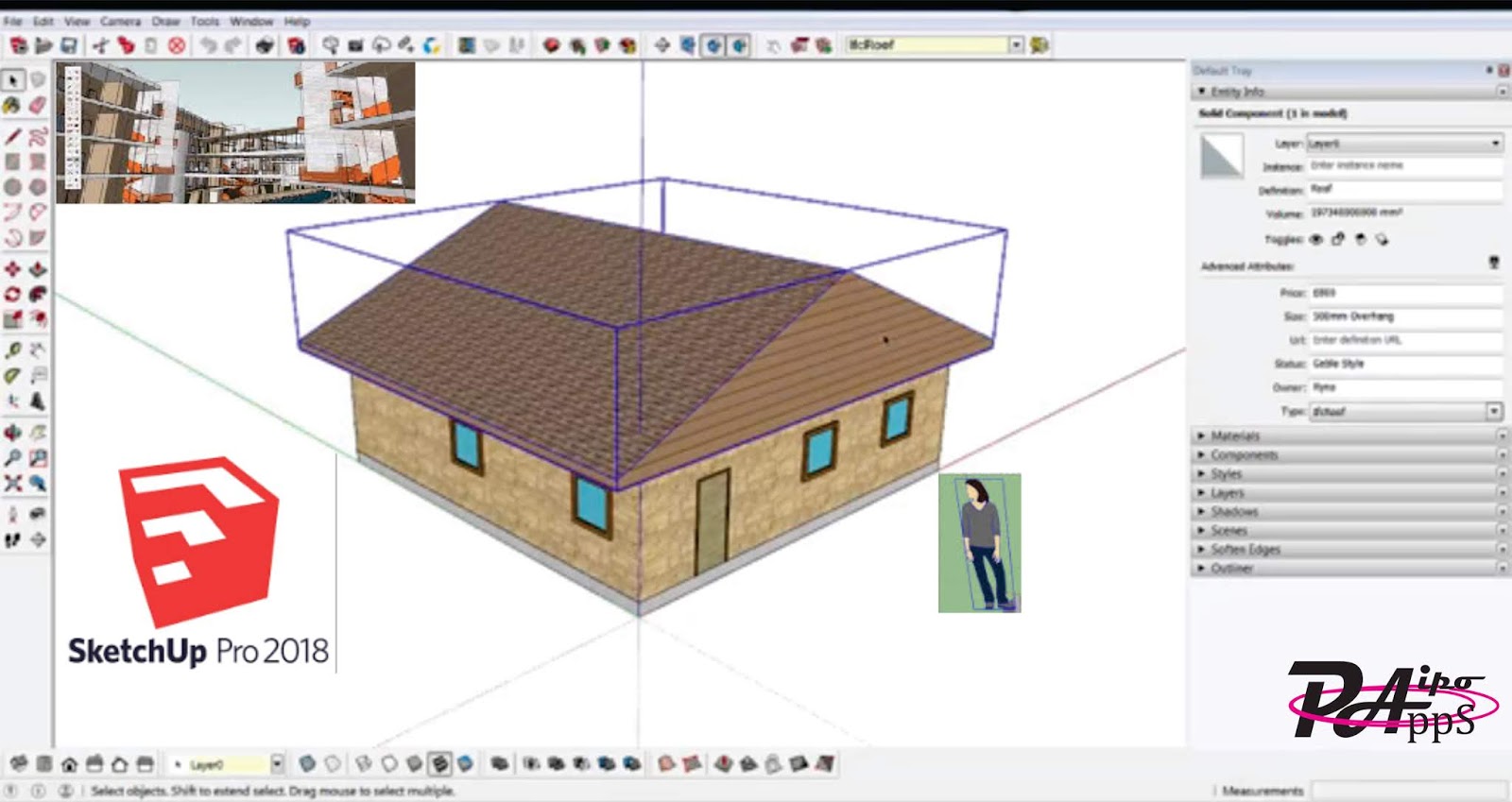
Task: Toggle Advanced Attributes details icon
Action: click(1494, 263)
